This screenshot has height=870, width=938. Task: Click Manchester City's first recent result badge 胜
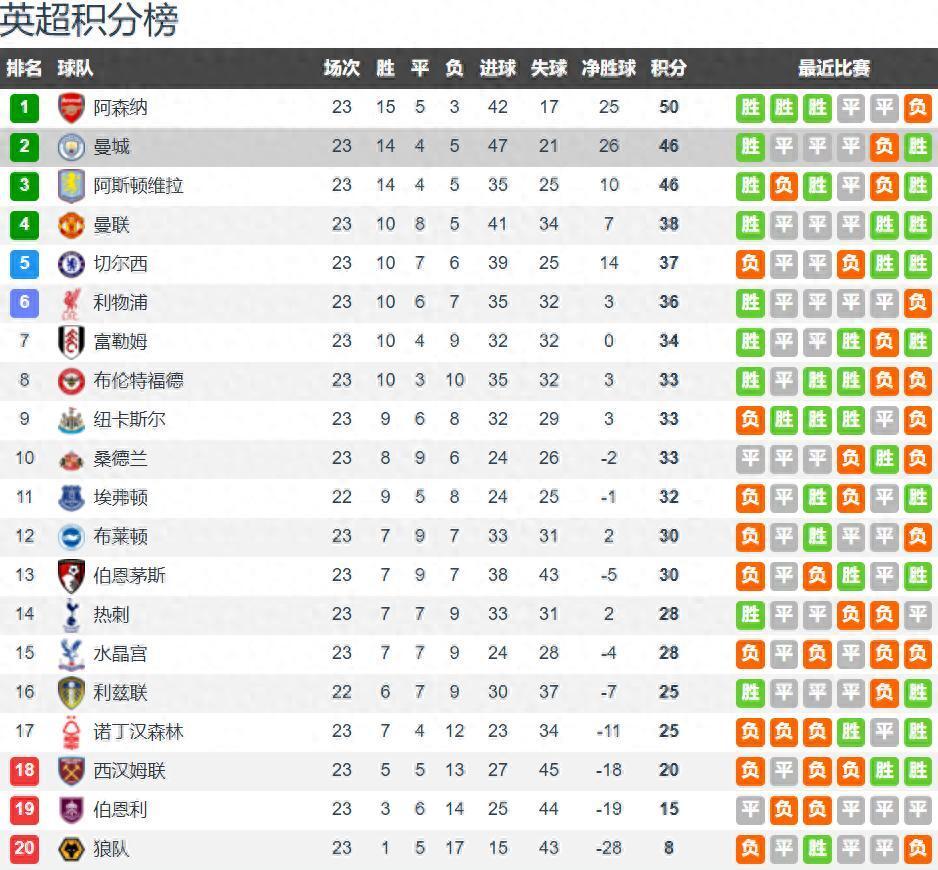point(750,146)
